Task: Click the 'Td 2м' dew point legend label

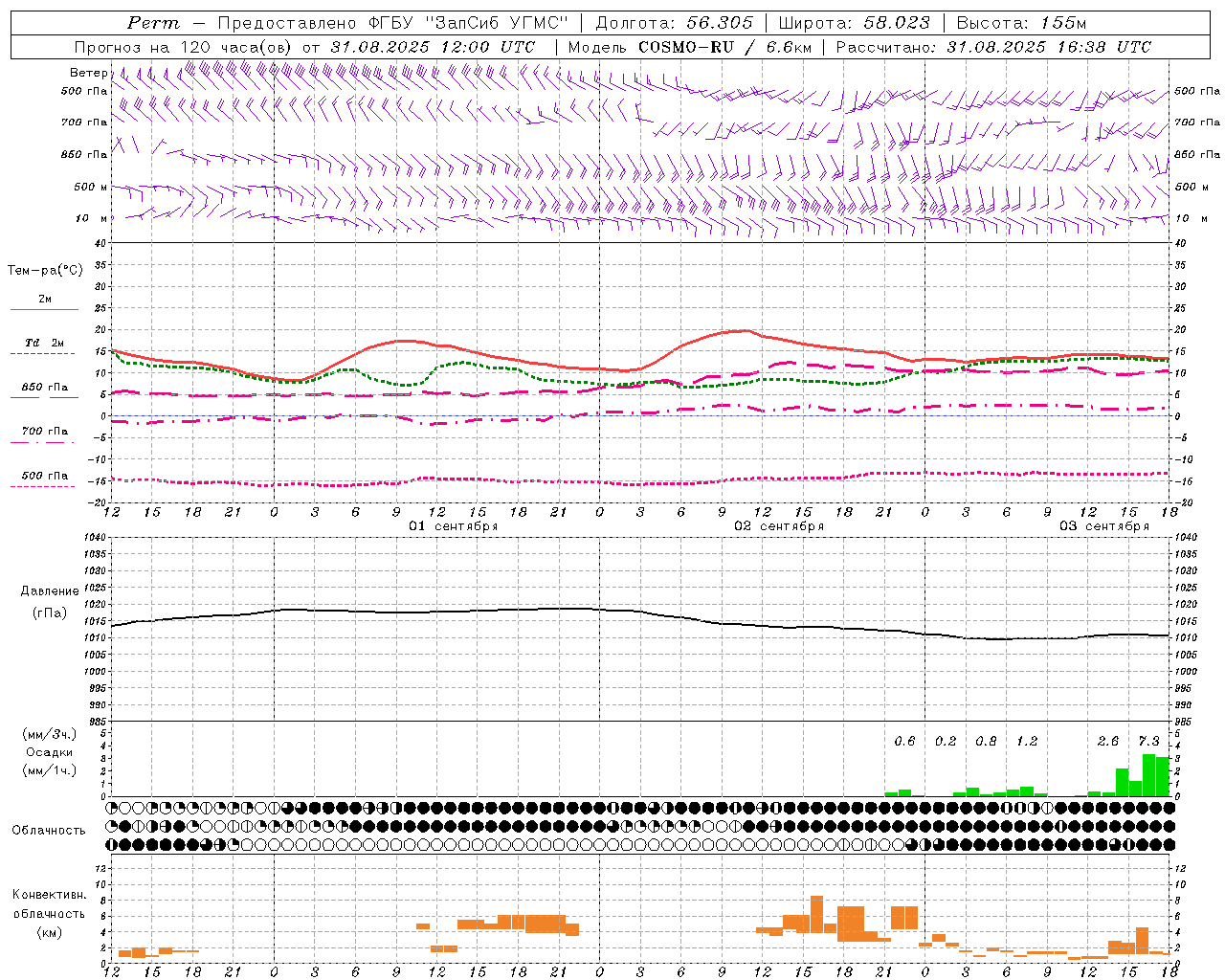Action: (45, 343)
